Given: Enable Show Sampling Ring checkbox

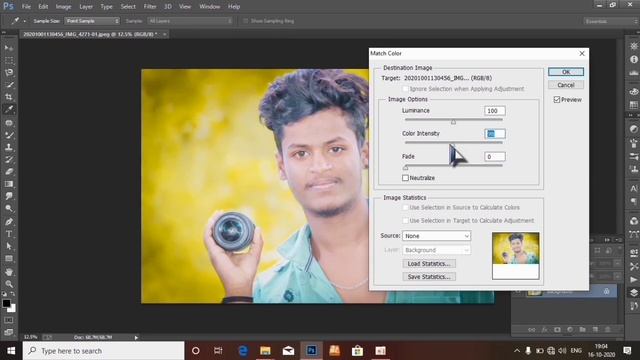Looking at the screenshot, I should [245, 21].
